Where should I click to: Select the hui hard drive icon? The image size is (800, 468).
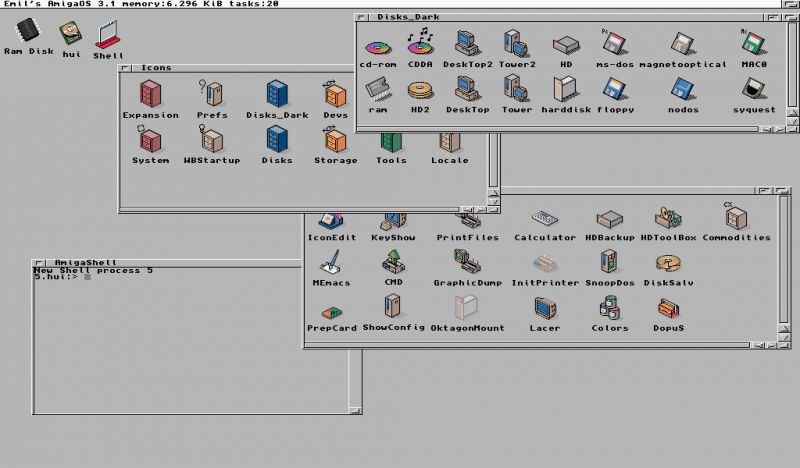tap(70, 33)
